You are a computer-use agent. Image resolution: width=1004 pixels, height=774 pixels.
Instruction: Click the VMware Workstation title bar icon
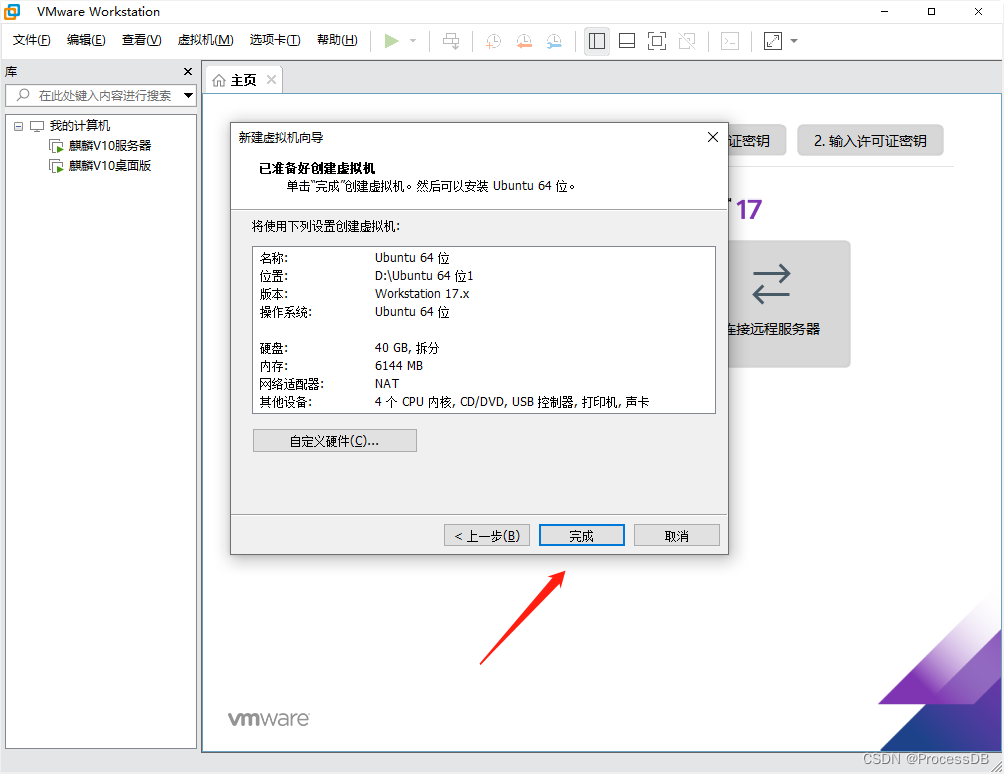12,12
